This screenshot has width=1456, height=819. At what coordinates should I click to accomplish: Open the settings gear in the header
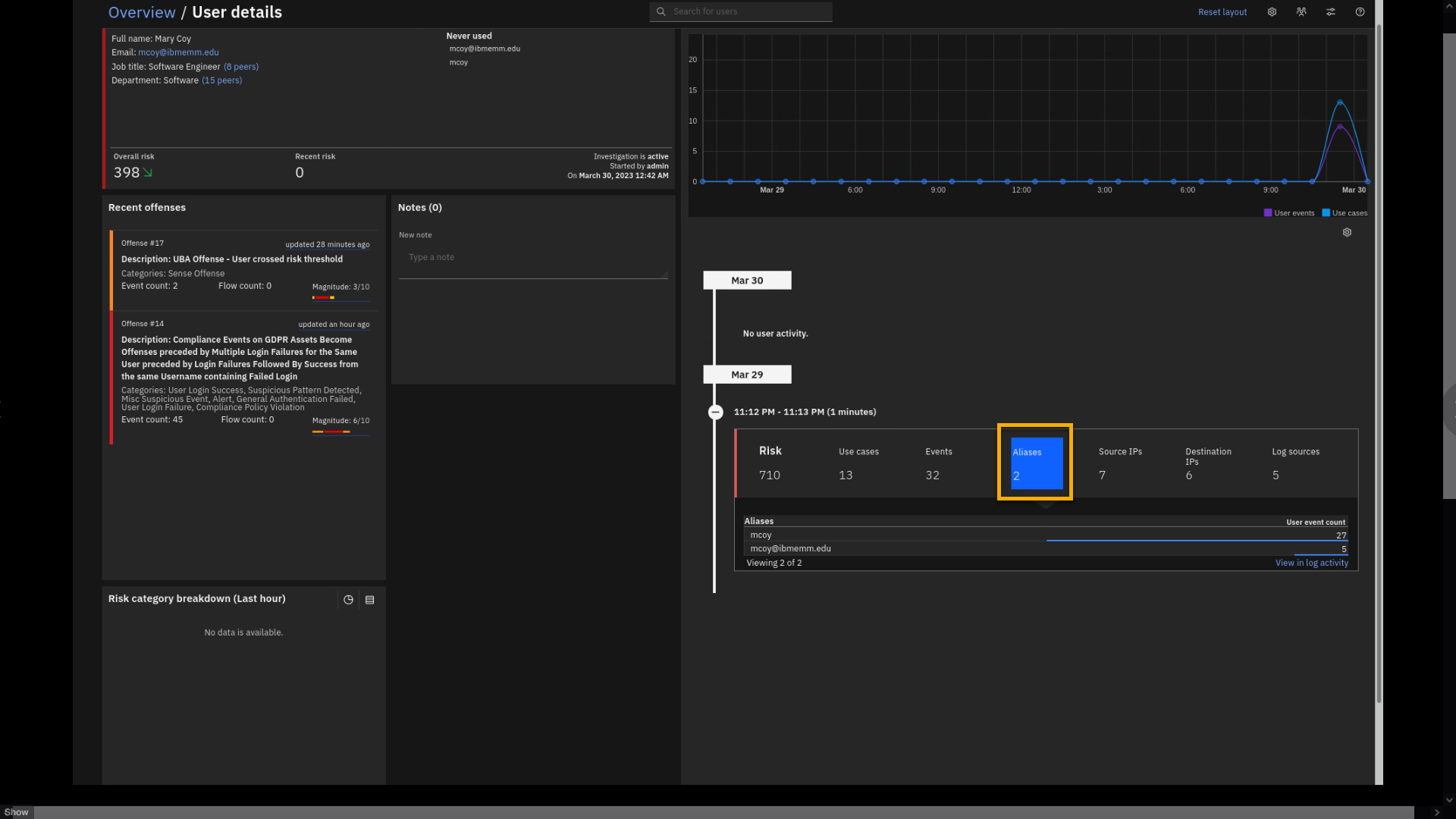pos(1272,12)
